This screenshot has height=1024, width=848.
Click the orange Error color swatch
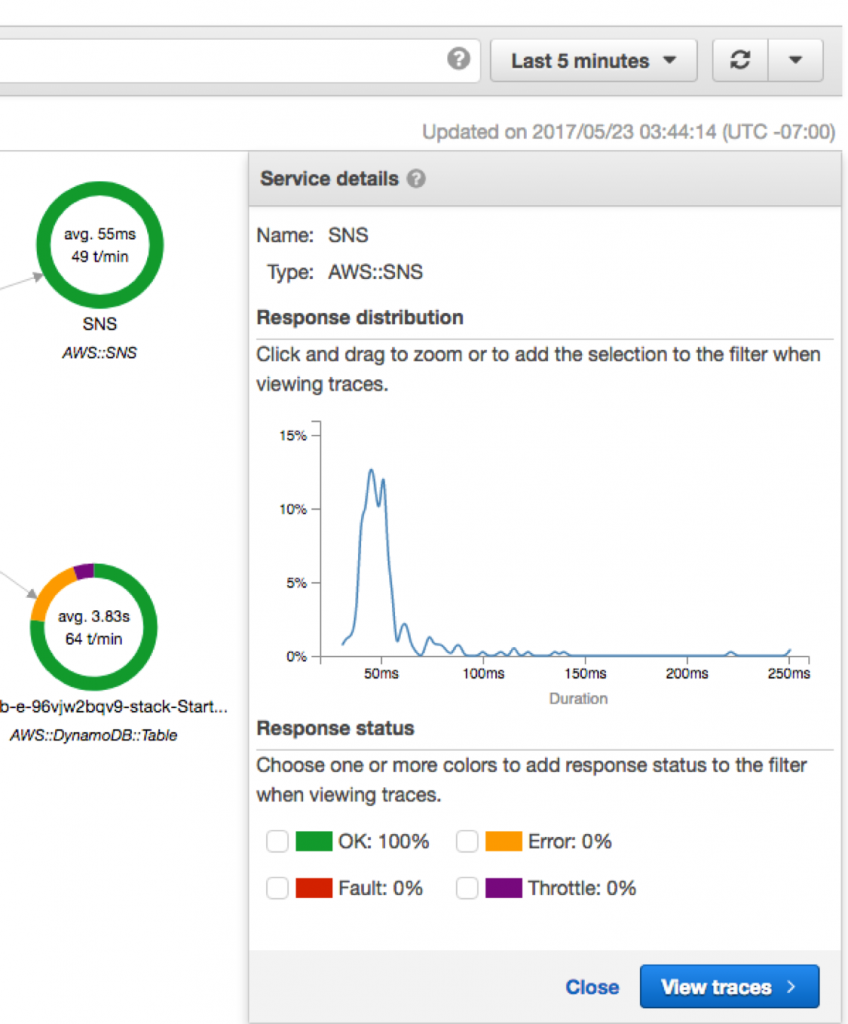pos(504,841)
